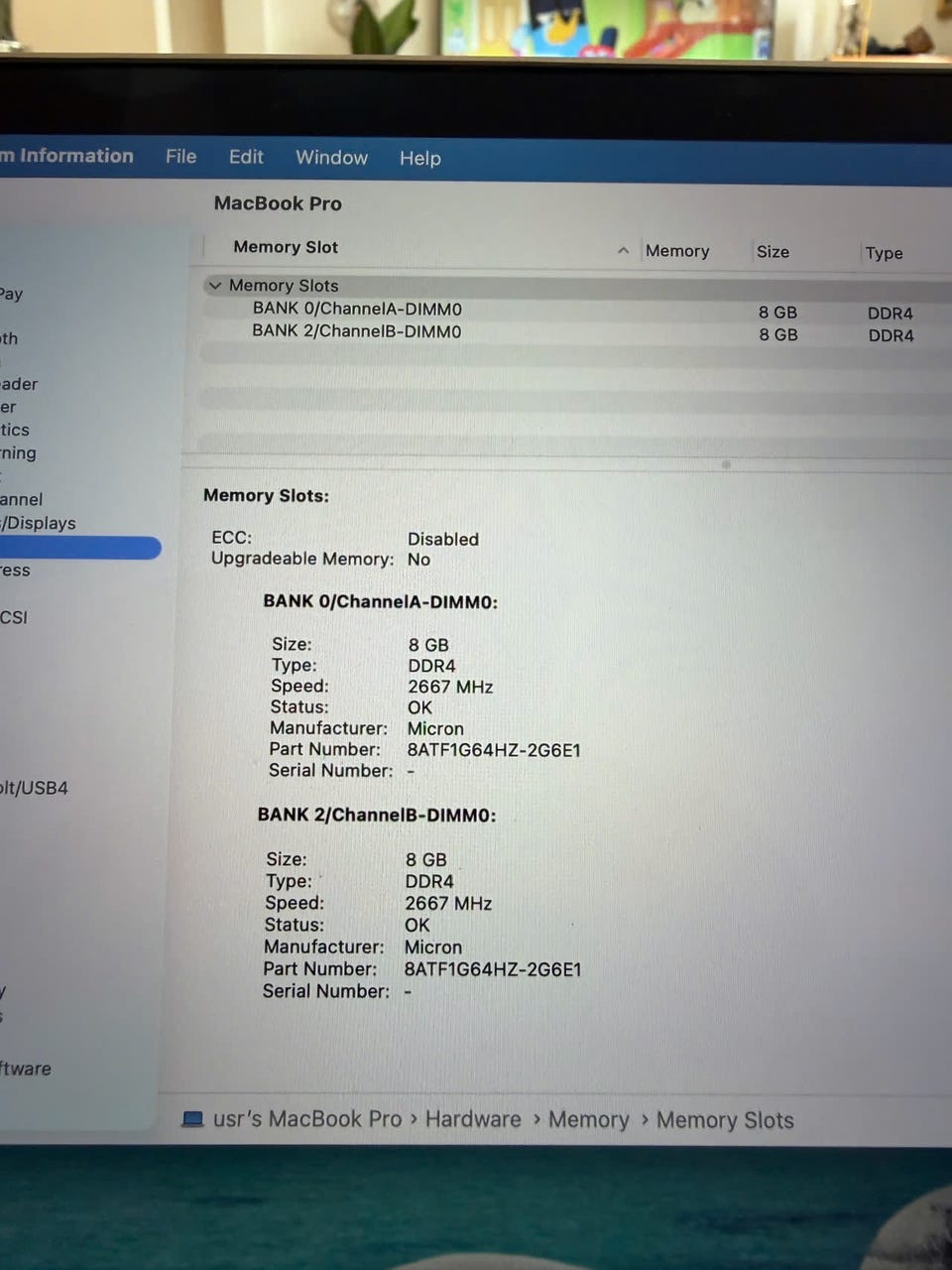952x1270 pixels.
Task: Click the part number 8ATF1G64HZ-2G6E1 under BANK 0
Action: coord(494,750)
